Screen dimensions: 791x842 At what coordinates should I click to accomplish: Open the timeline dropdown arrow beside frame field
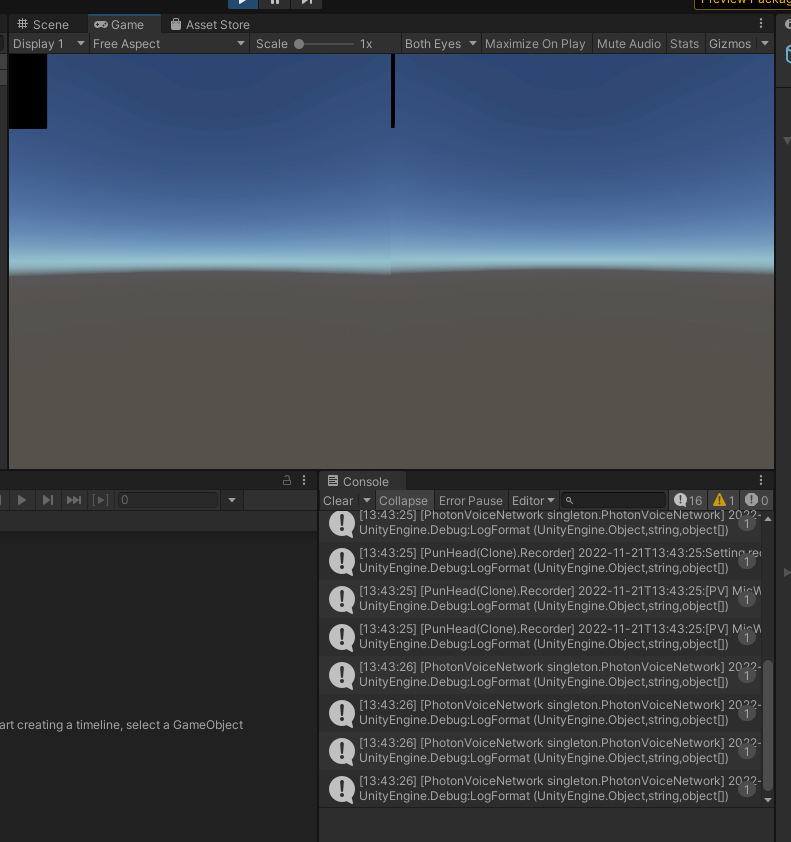(232, 500)
